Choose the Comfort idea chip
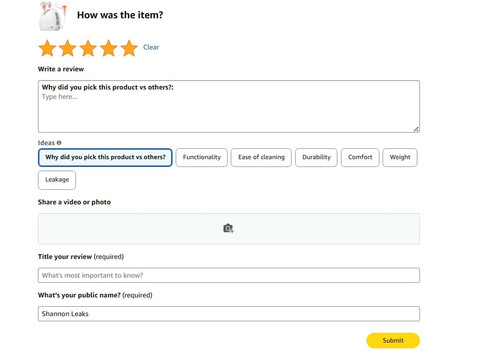This screenshot has width=500, height=363. [x=360, y=157]
